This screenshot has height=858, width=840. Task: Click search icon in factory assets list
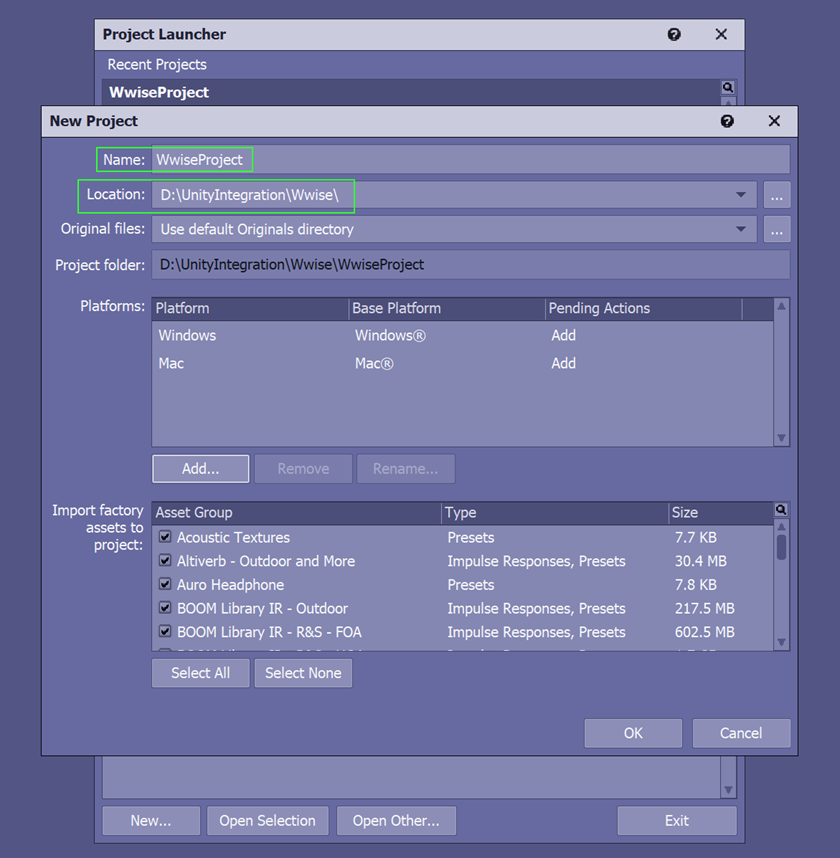[781, 509]
